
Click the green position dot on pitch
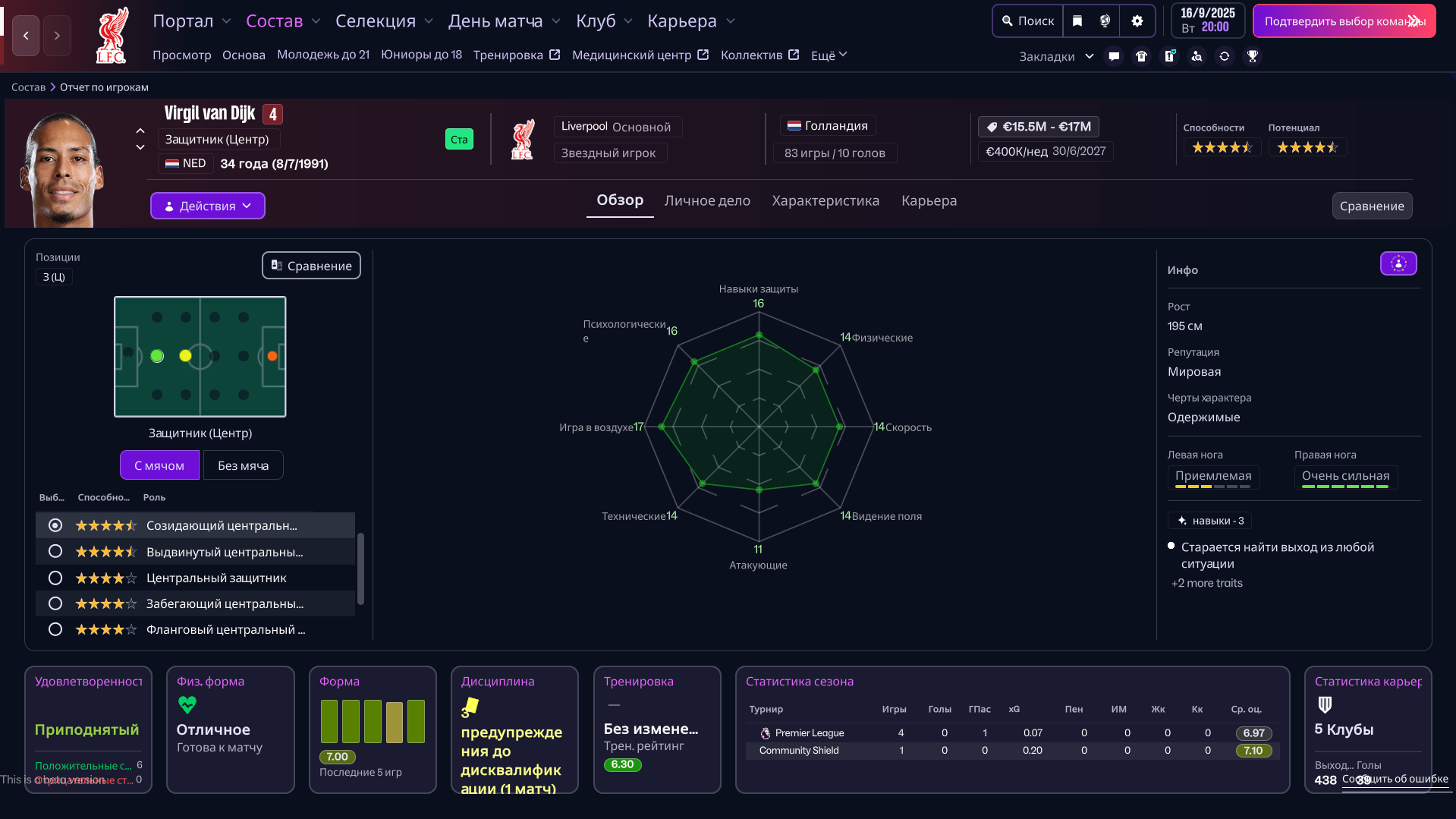click(157, 356)
